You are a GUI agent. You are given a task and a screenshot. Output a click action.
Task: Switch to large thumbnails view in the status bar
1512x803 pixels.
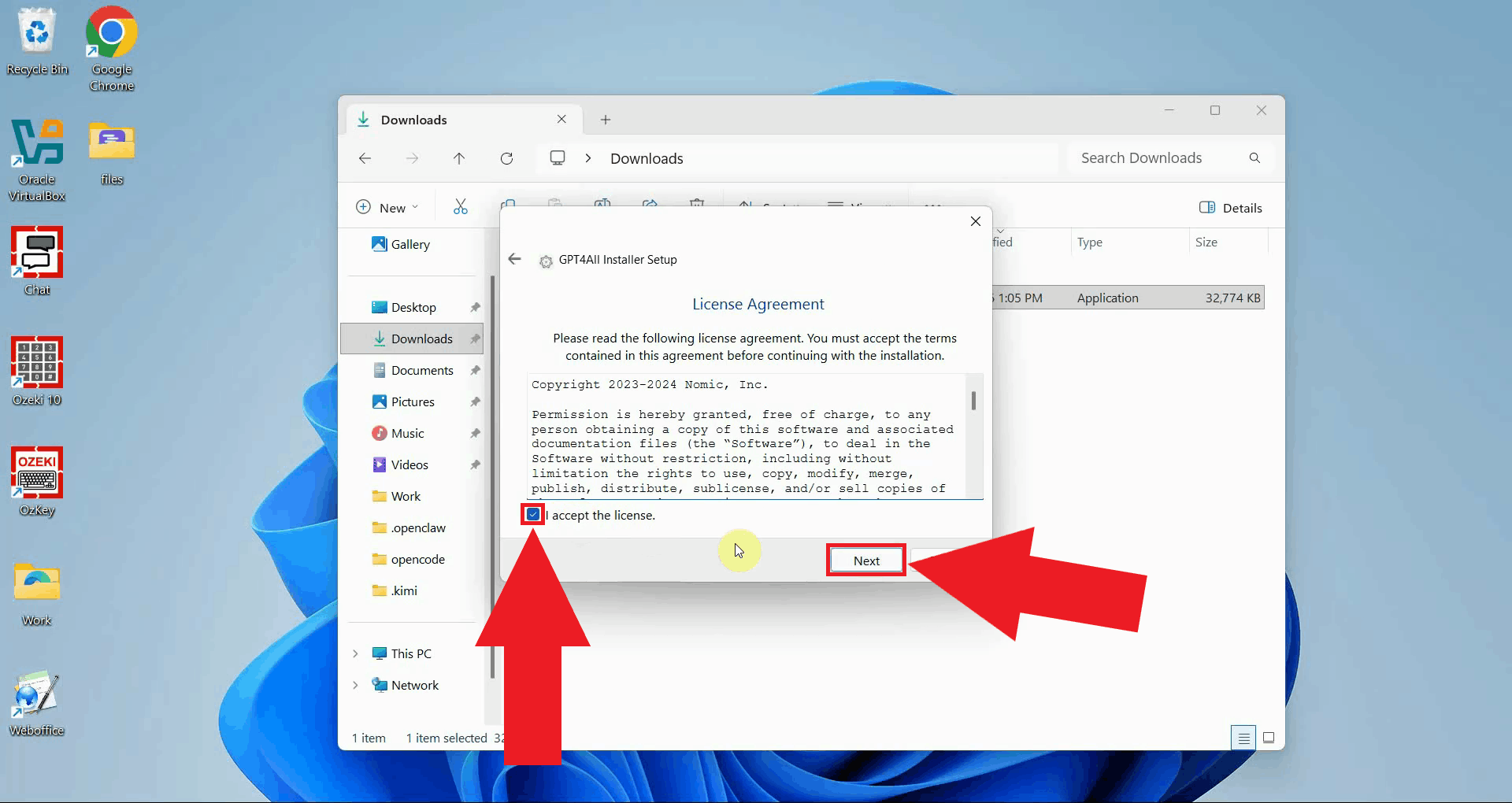click(1269, 738)
